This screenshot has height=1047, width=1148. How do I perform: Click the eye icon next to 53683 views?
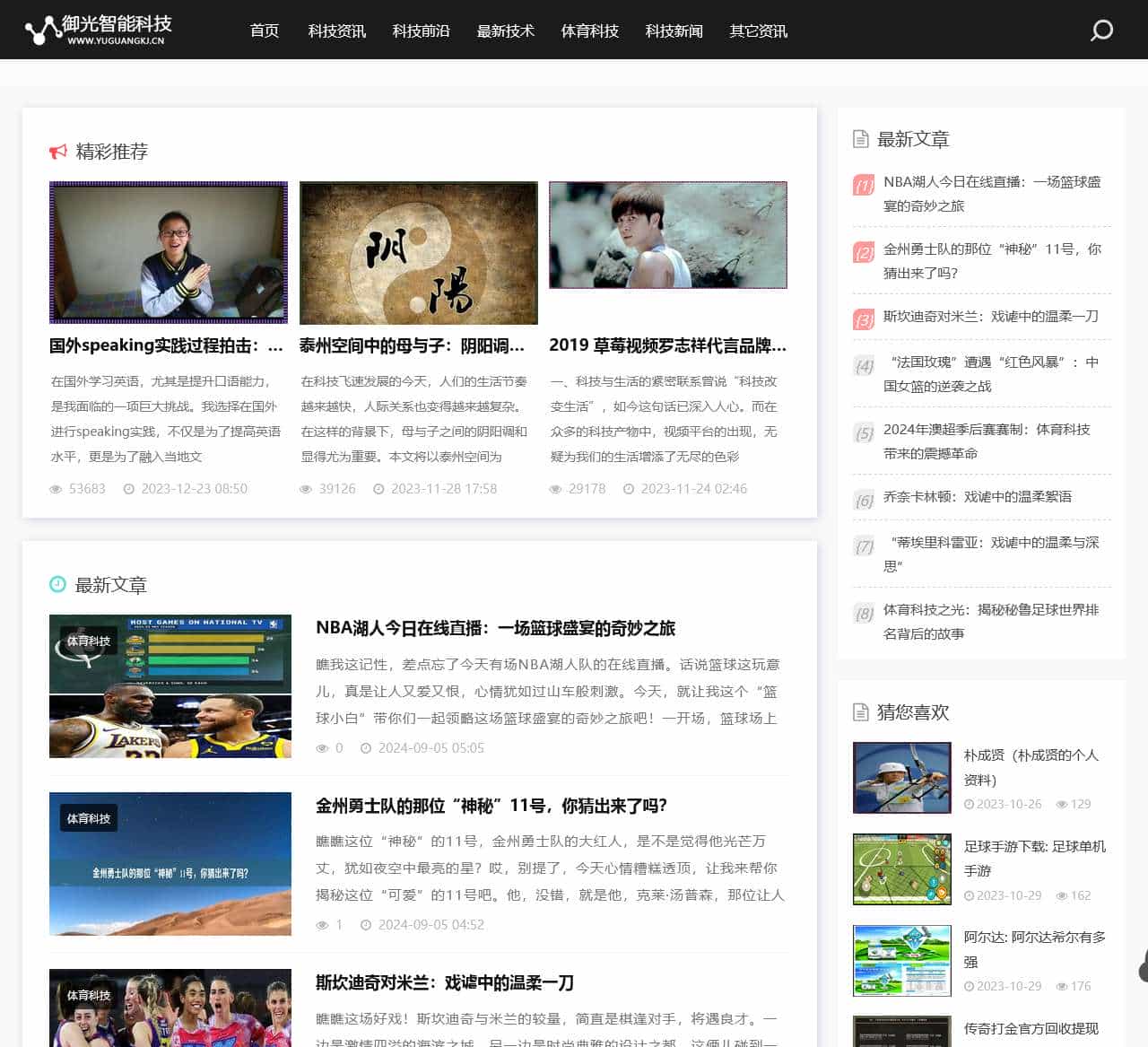tap(56, 489)
